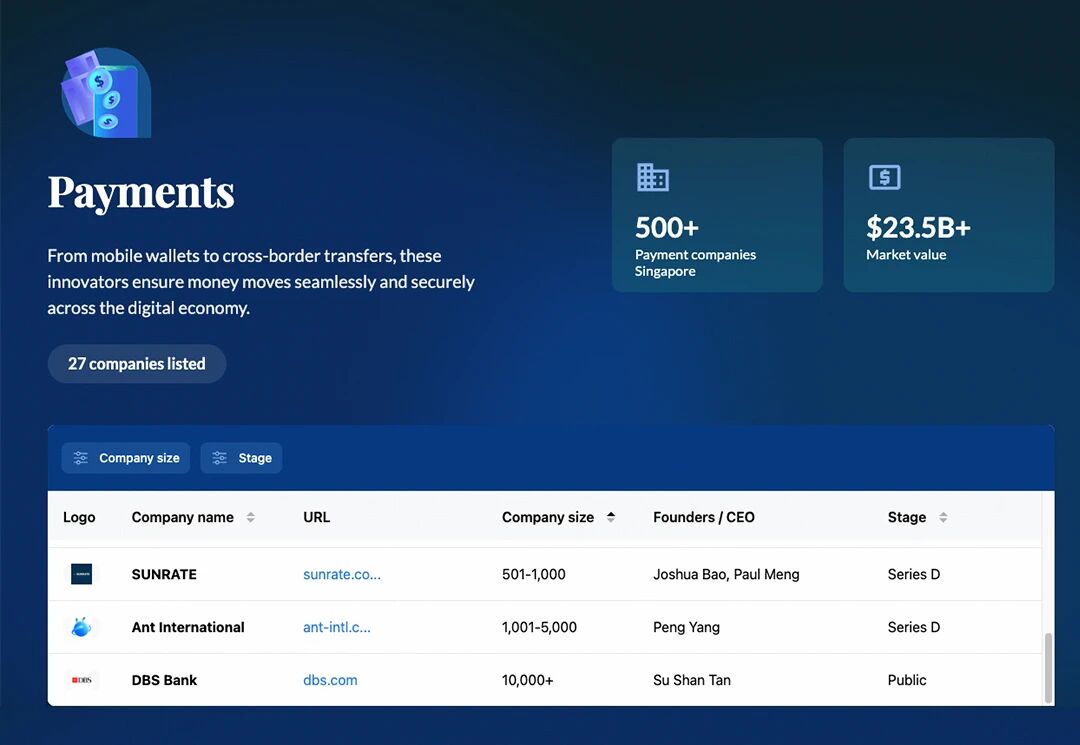This screenshot has height=745, width=1080.
Task: Open the Stage filter
Action: 242,458
